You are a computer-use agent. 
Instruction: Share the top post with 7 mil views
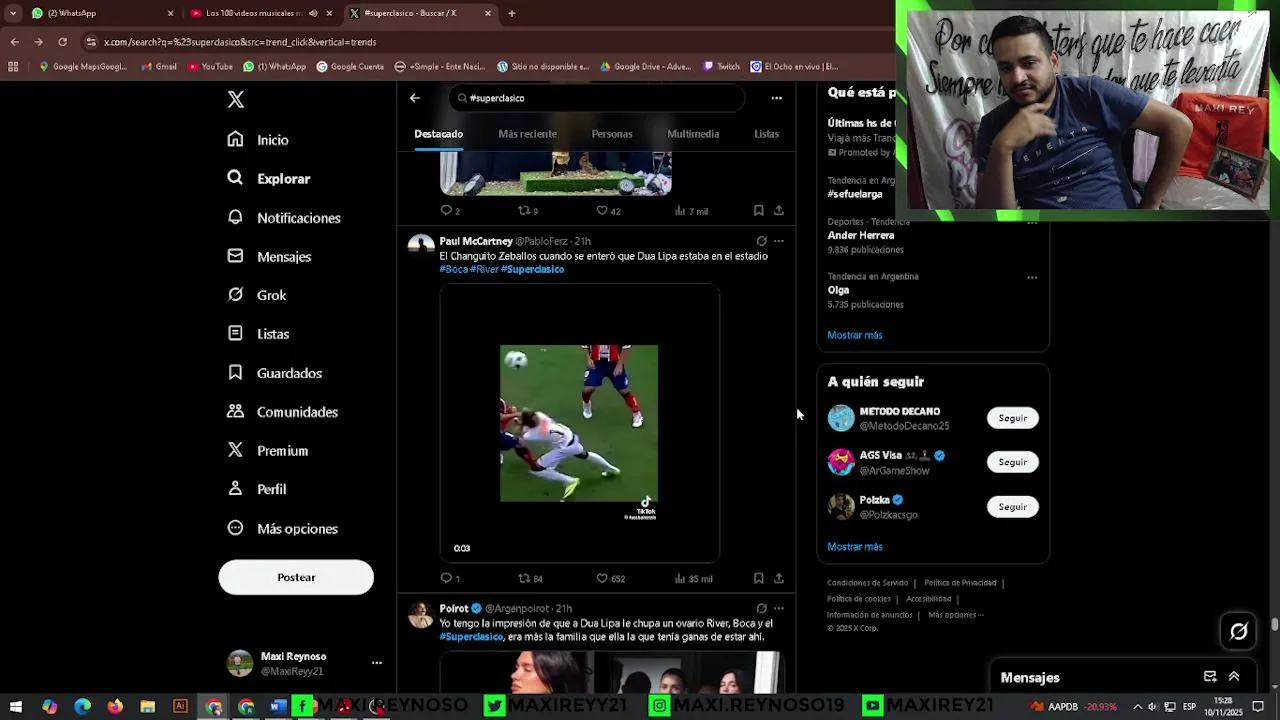(779, 211)
